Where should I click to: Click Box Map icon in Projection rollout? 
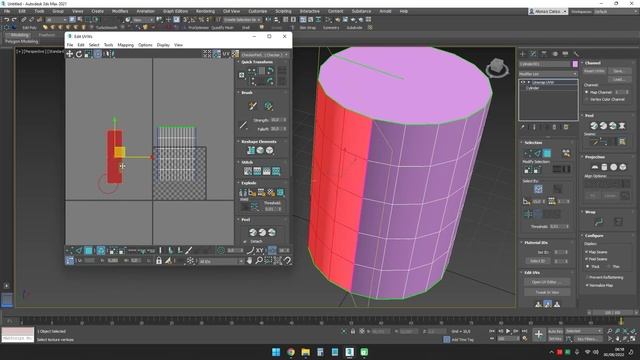point(623,167)
